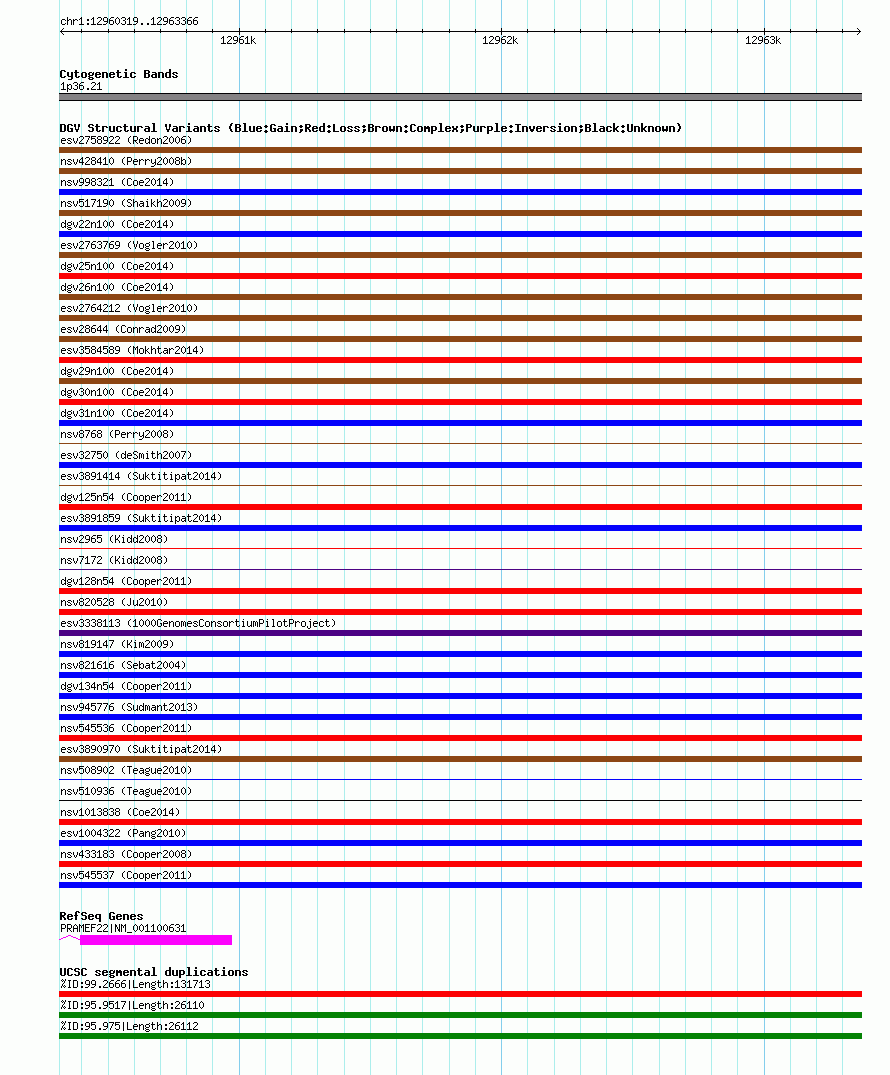Click esv3890970 (Suktitipat2014) label

click(141, 749)
